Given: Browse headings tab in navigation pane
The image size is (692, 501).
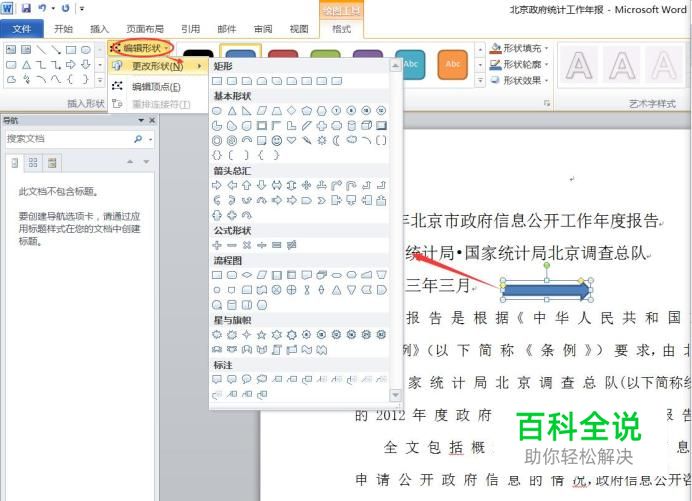Looking at the screenshot, I should (15, 163).
